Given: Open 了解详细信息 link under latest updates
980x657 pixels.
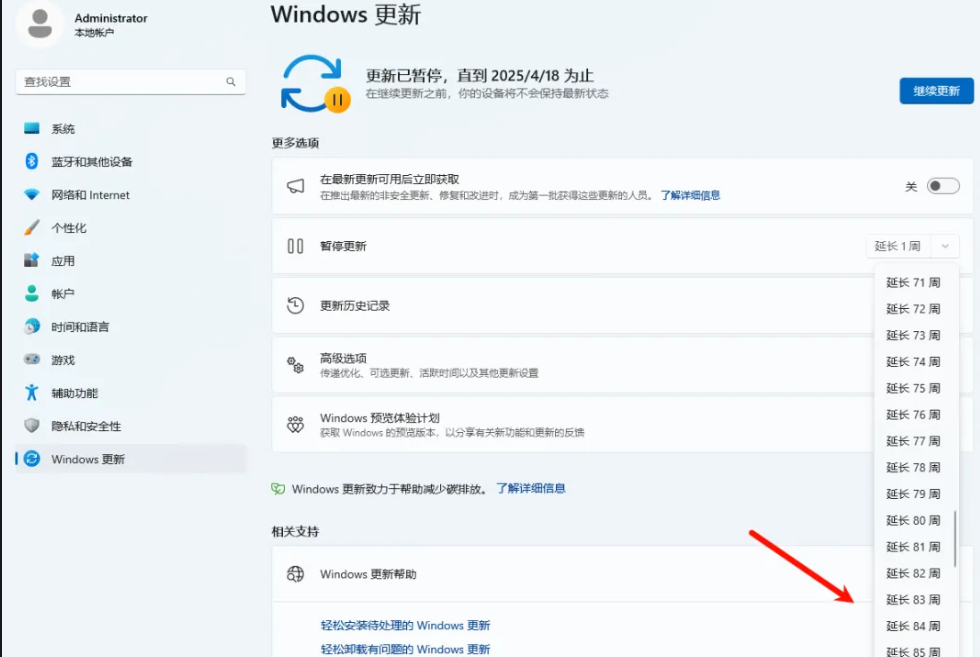Looking at the screenshot, I should point(691,195).
